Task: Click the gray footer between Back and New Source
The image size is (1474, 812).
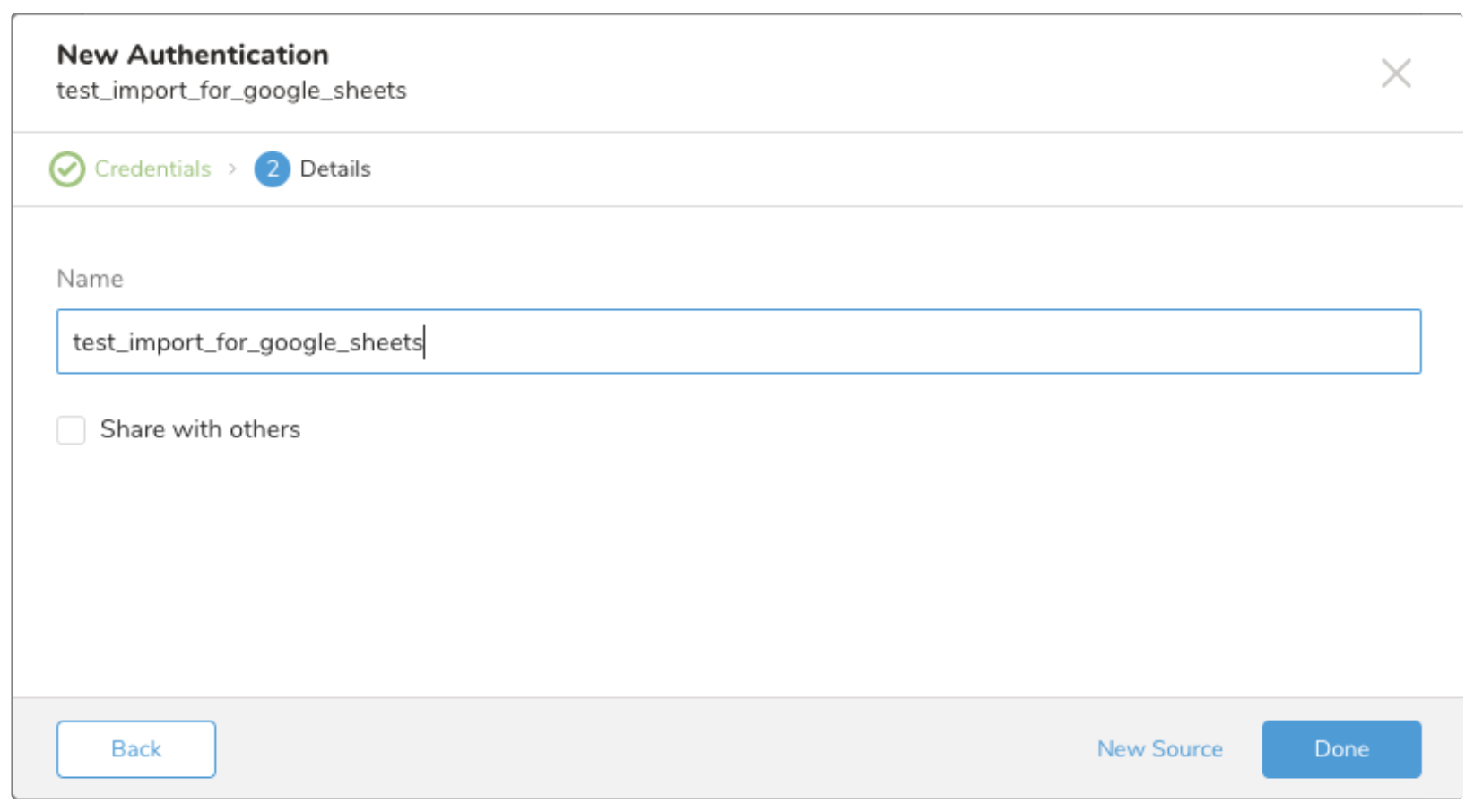Action: [646, 749]
